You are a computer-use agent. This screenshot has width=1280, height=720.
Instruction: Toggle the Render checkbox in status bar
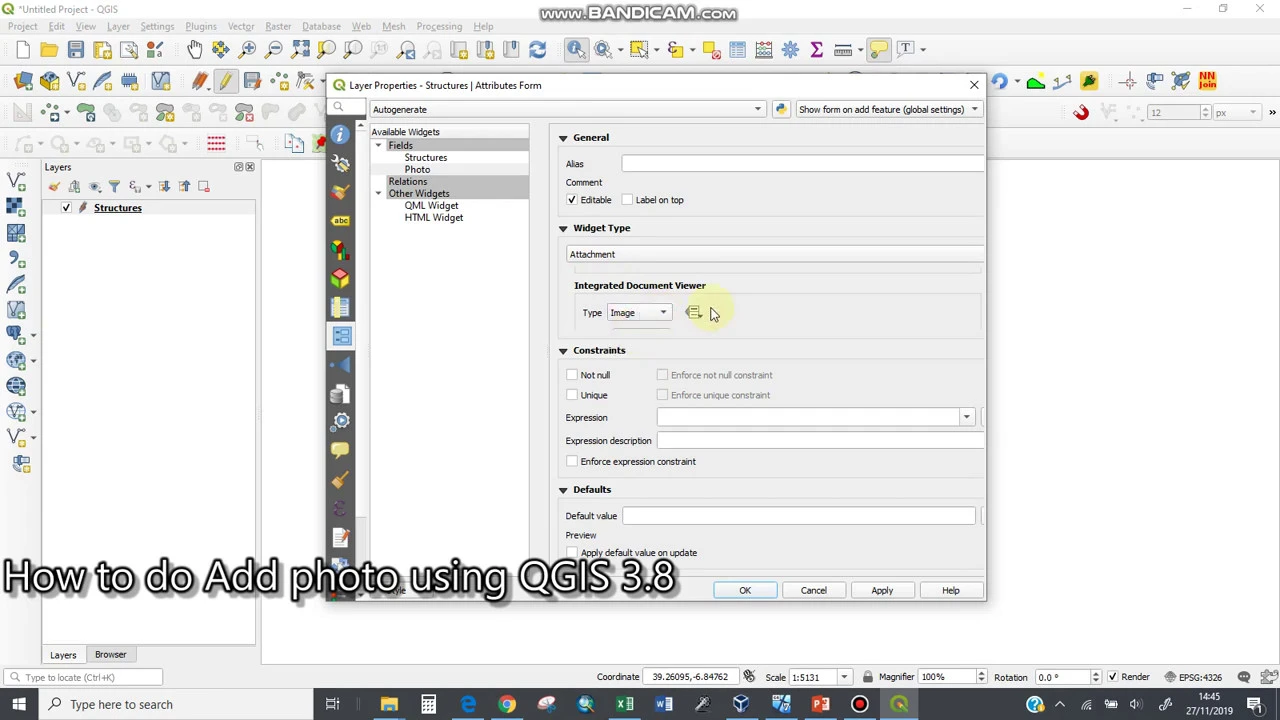coord(1112,677)
